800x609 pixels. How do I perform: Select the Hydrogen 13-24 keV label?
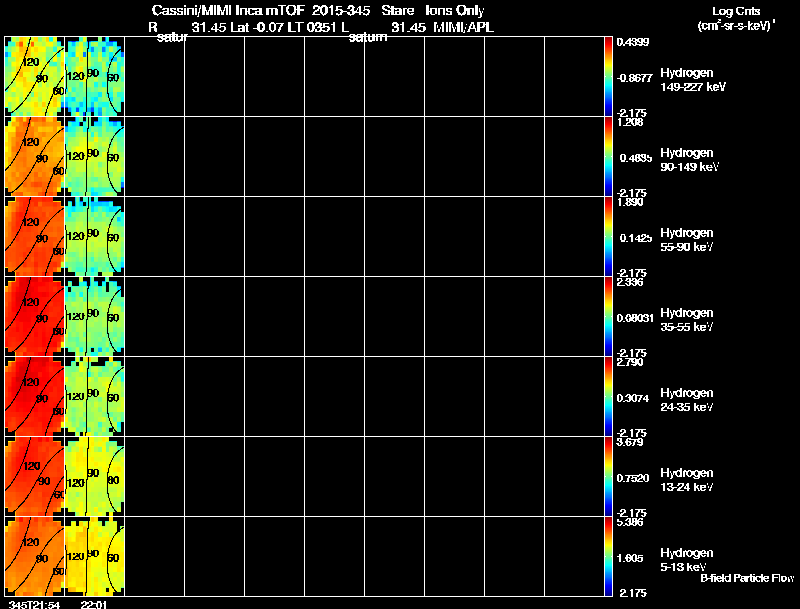click(x=687, y=480)
